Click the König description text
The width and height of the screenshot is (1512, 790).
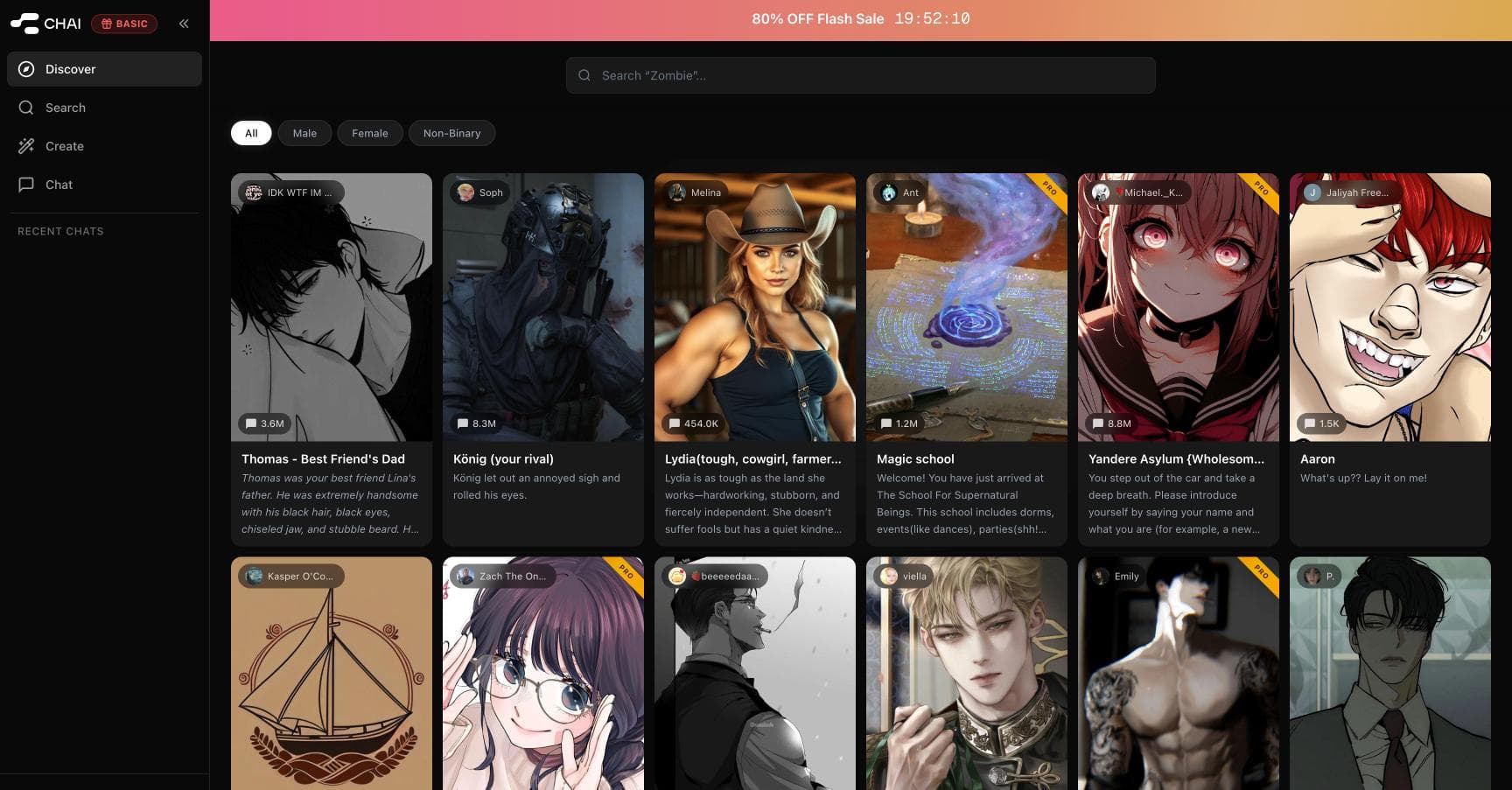coord(536,486)
